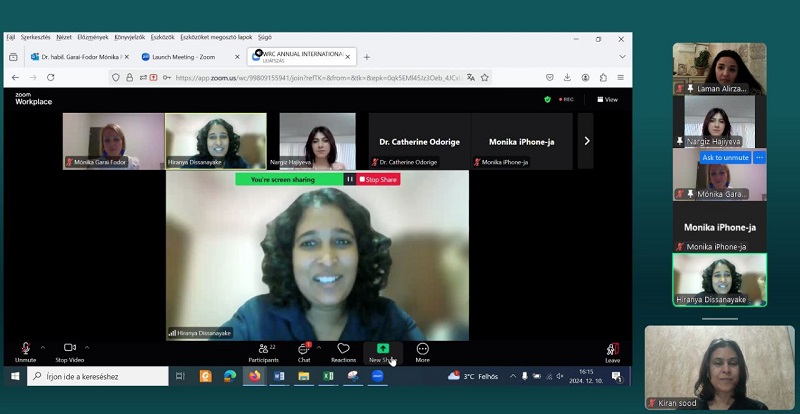800x414 pixels.
Task: Click Ask to unmute button
Action: click(x=725, y=158)
